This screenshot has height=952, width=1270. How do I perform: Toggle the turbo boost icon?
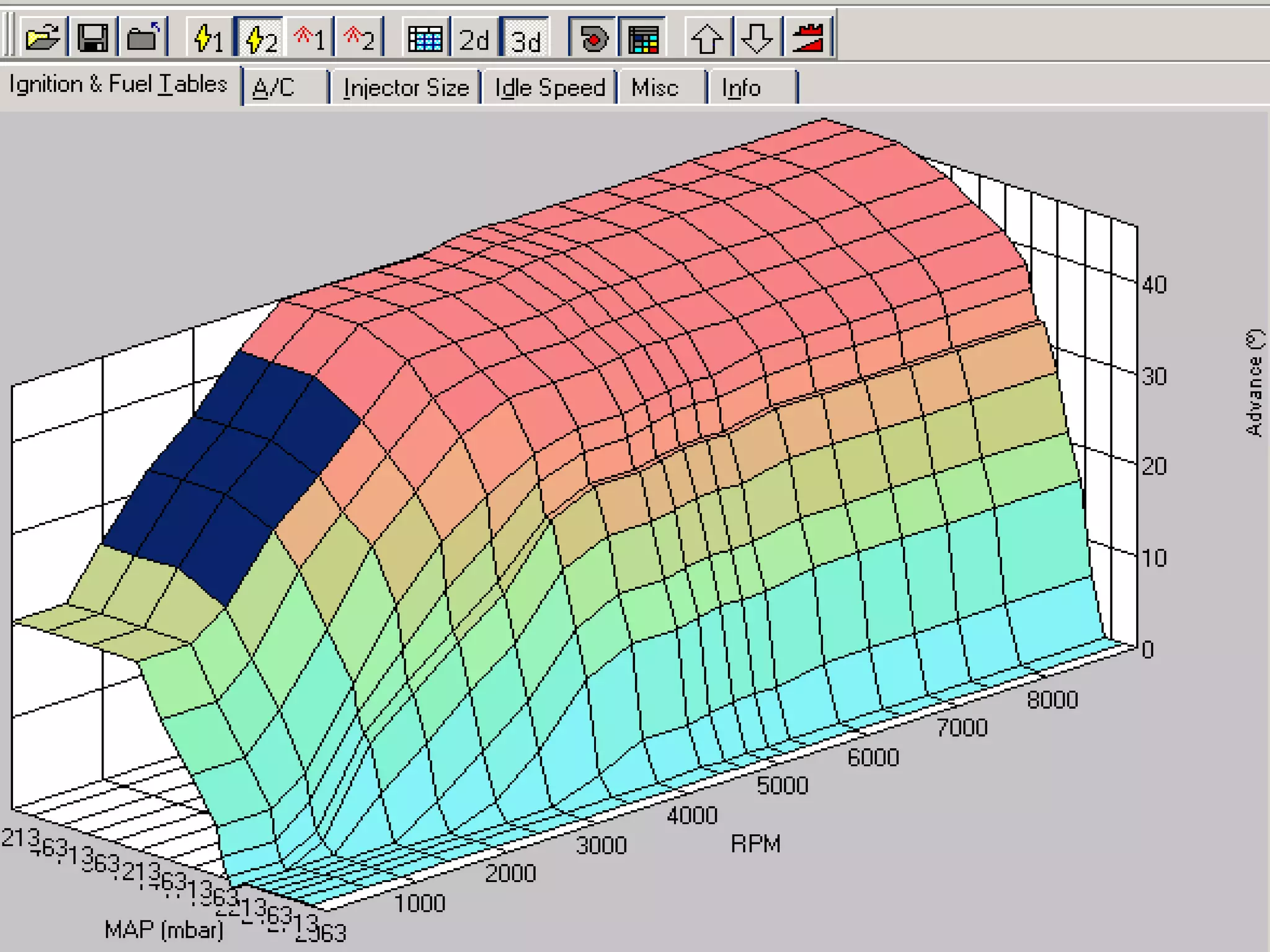(593, 38)
